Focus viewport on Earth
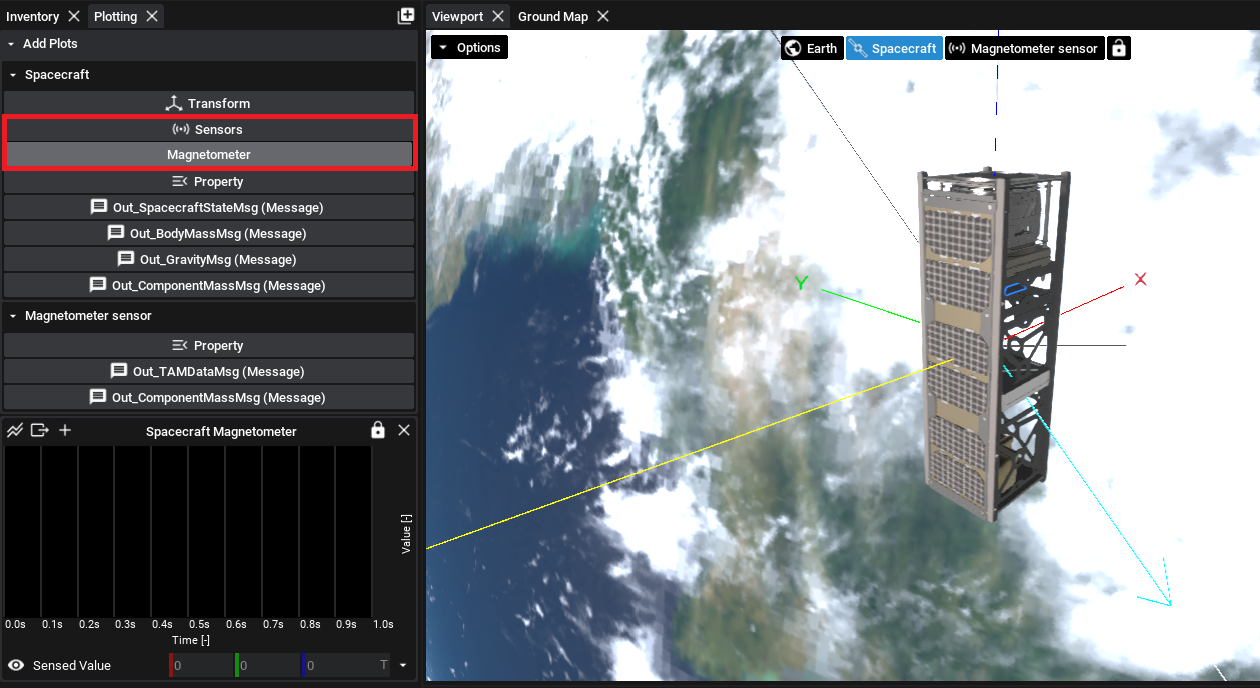This screenshot has height=688, width=1260. pyautogui.click(x=811, y=48)
